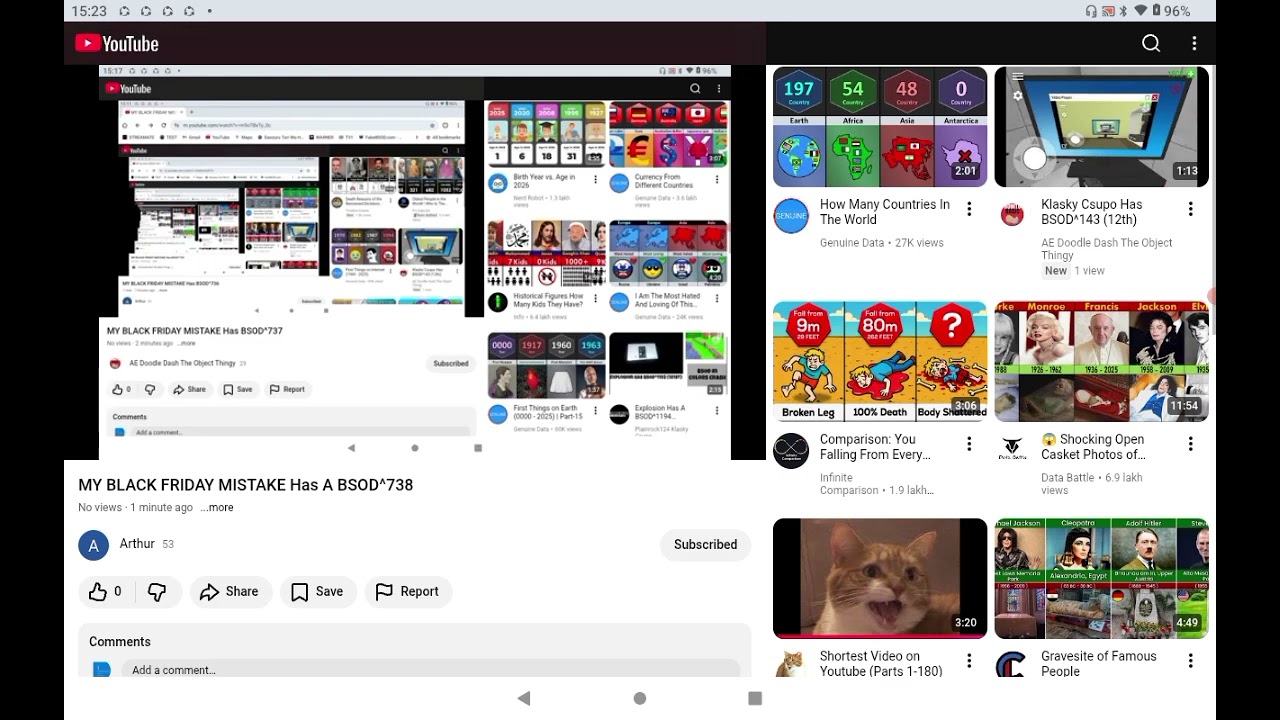This screenshot has width=1280, height=720.
Task: Dislike the video with the thumbs-down
Action: 157,592
